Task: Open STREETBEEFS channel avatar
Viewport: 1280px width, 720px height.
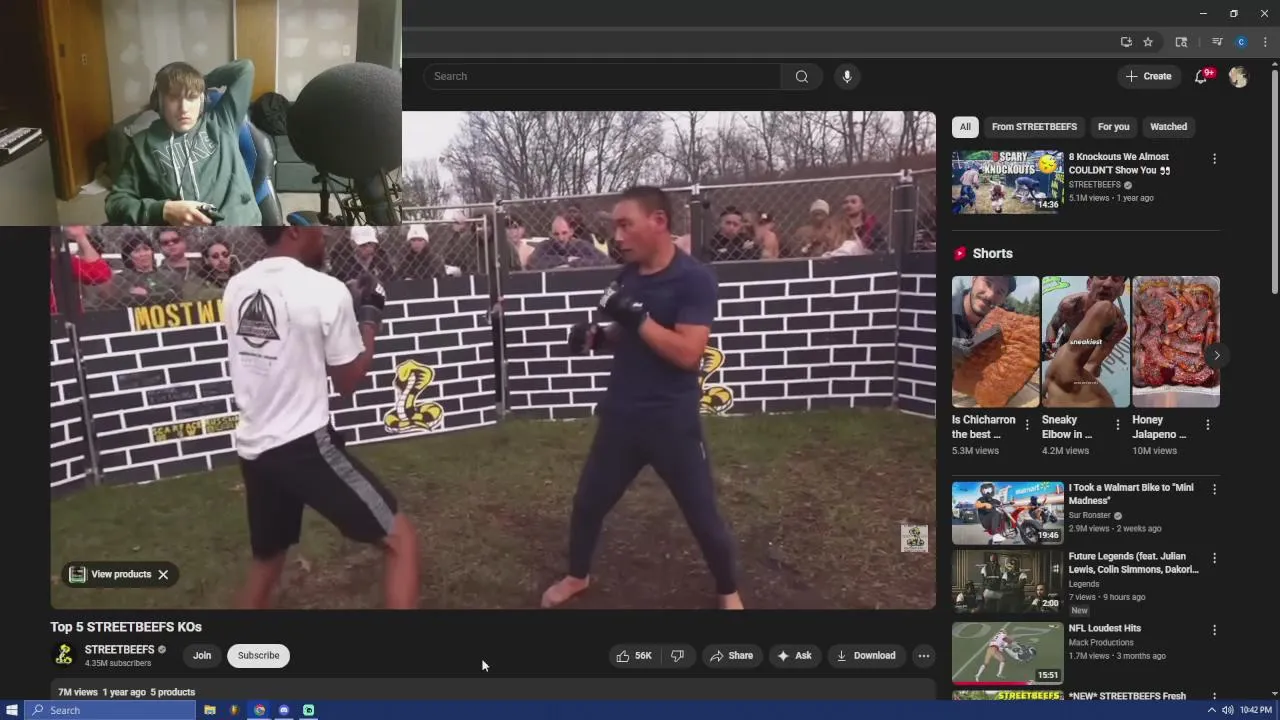Action: (64, 655)
